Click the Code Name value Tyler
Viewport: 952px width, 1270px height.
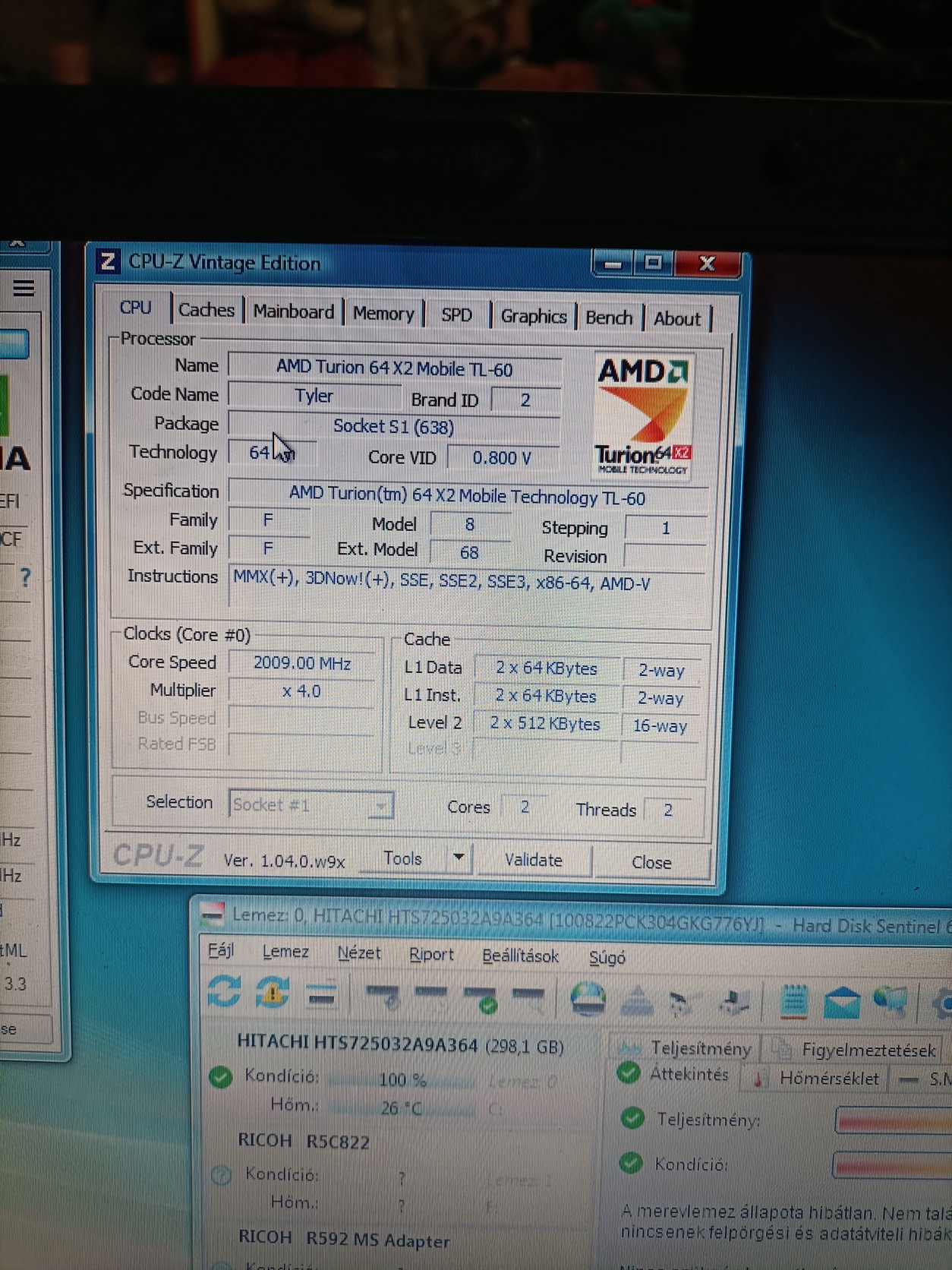point(314,396)
